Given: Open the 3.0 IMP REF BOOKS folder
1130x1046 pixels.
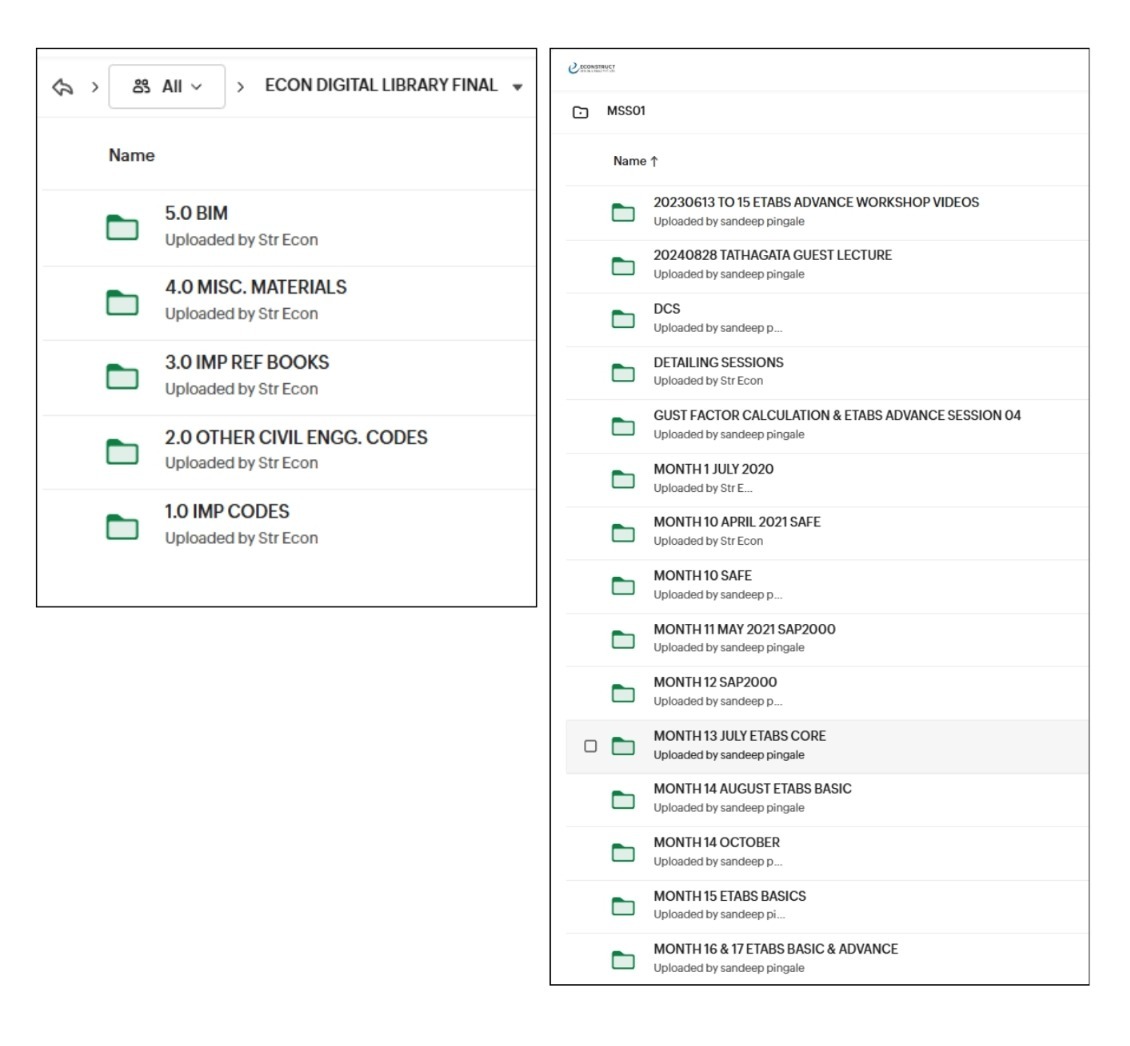Looking at the screenshot, I should coord(246,362).
